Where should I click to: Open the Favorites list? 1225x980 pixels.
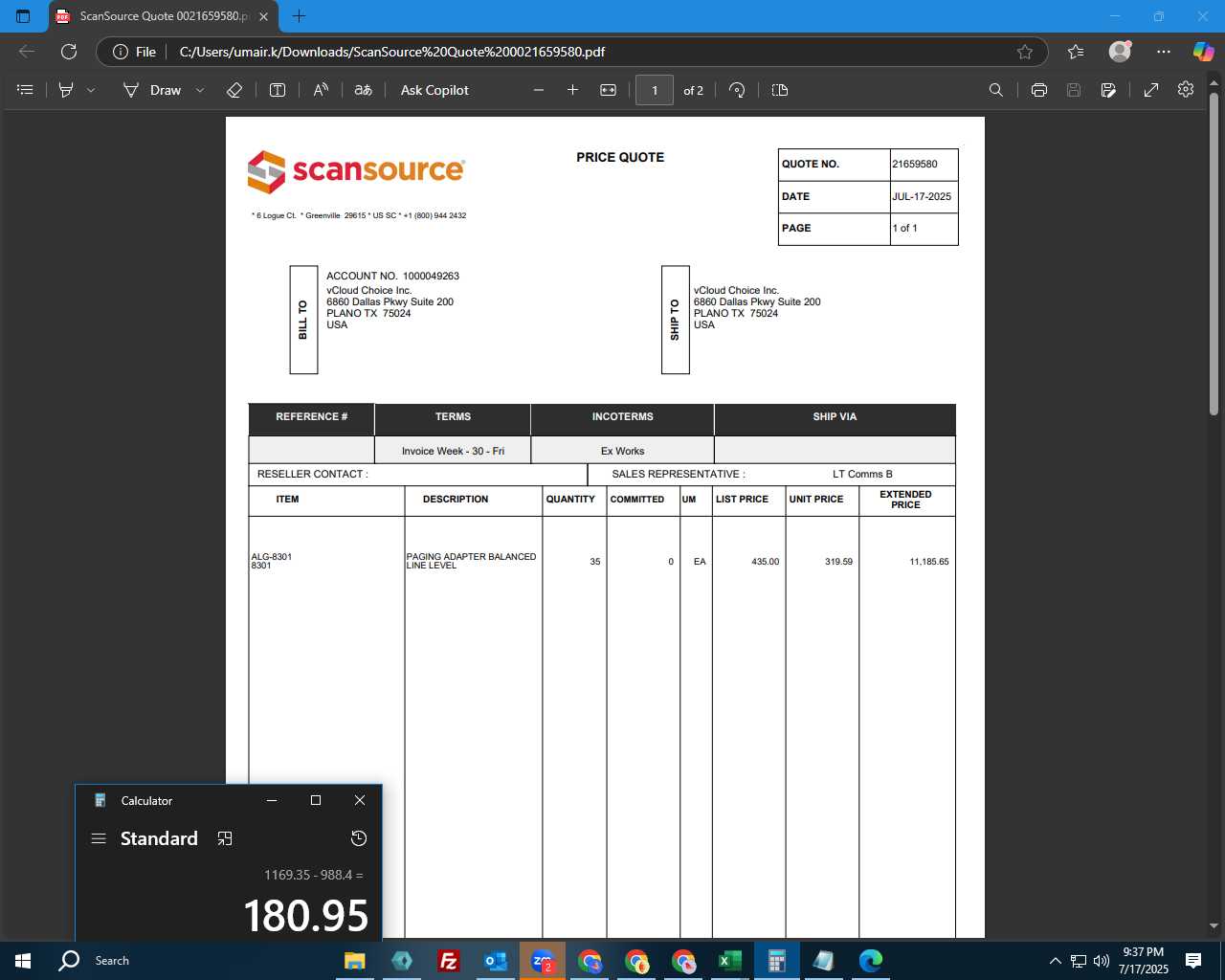(x=1076, y=52)
